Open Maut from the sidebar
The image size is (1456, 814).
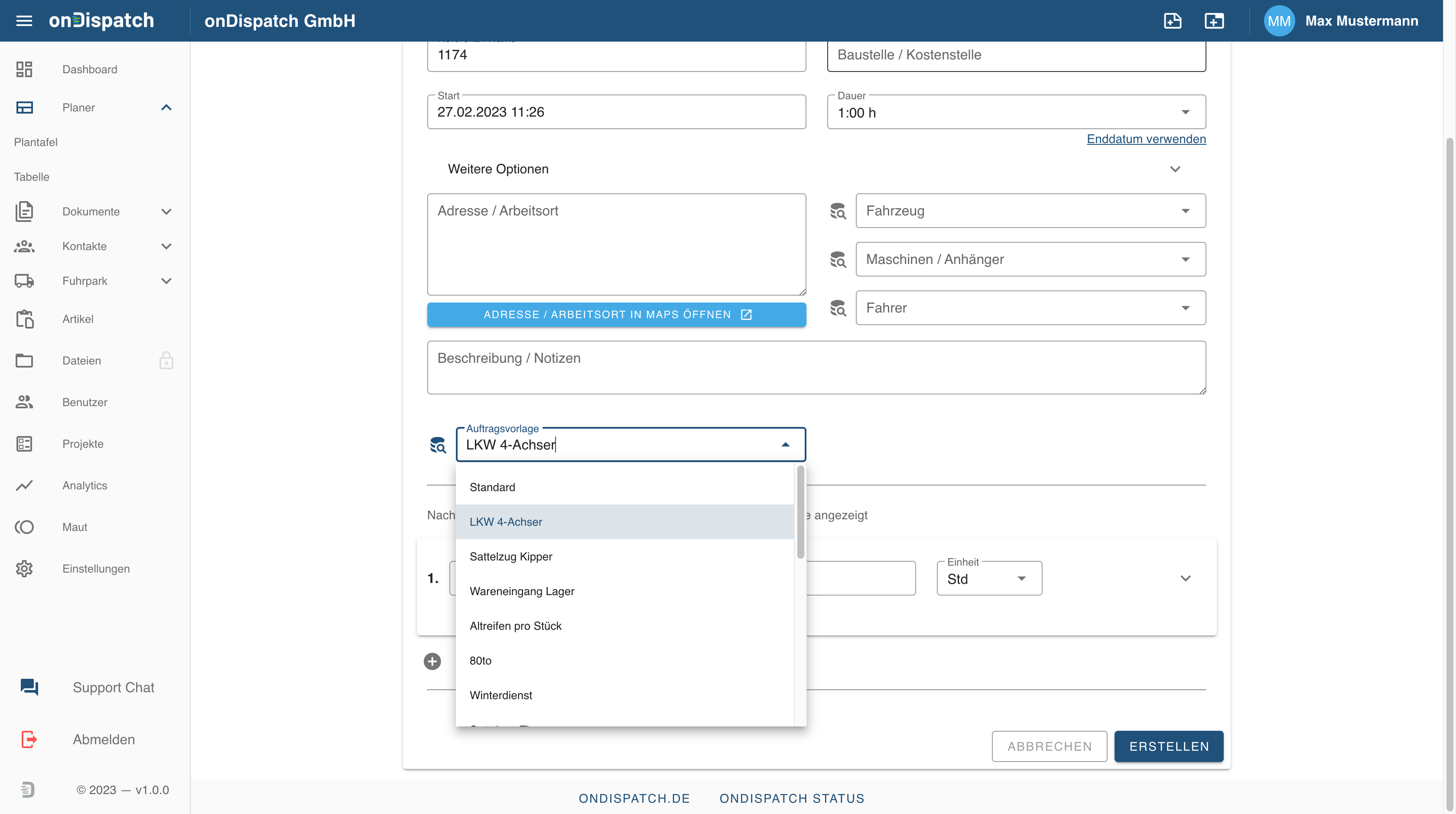point(75,527)
